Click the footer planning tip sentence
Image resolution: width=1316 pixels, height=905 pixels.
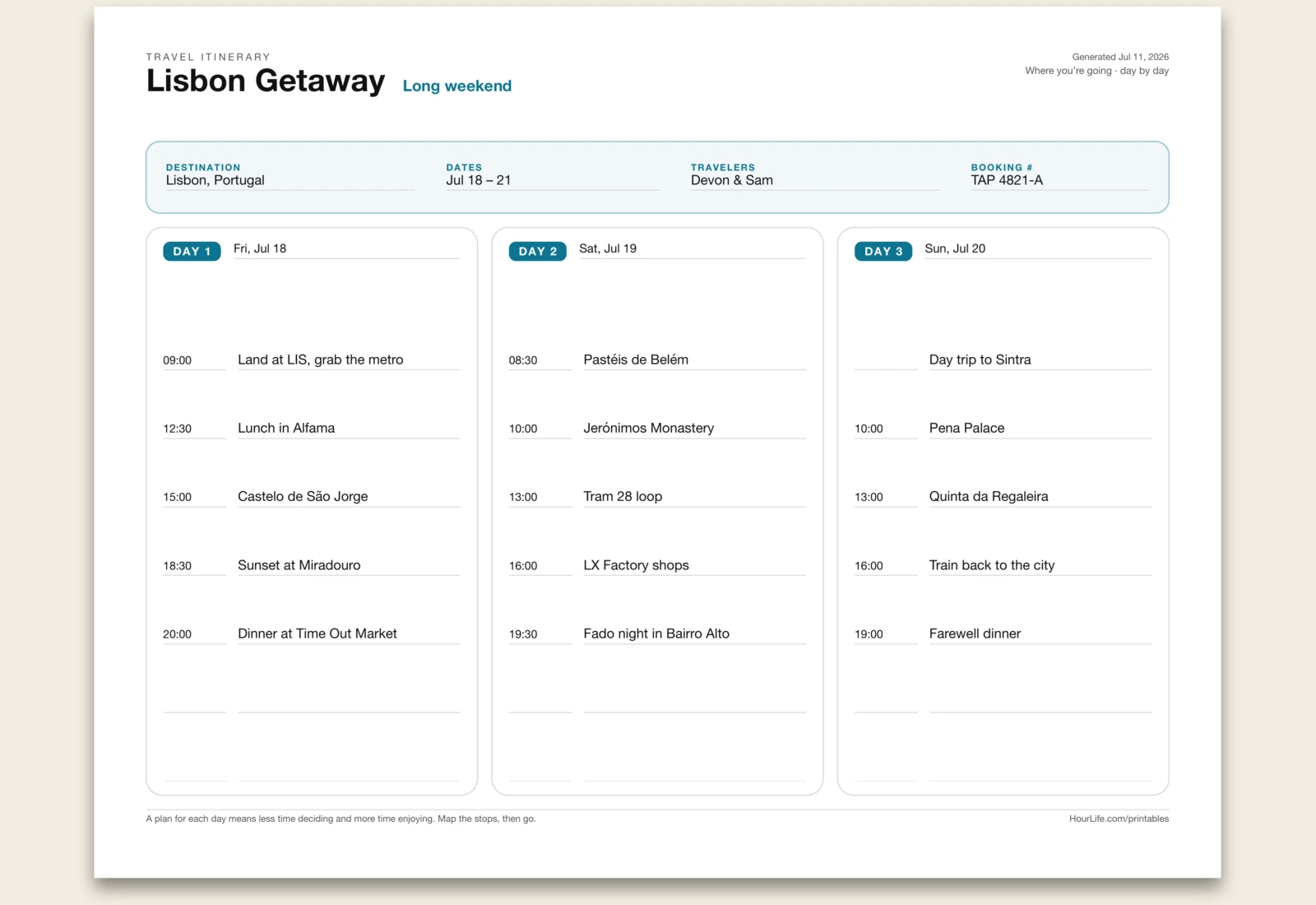pyautogui.click(x=341, y=819)
